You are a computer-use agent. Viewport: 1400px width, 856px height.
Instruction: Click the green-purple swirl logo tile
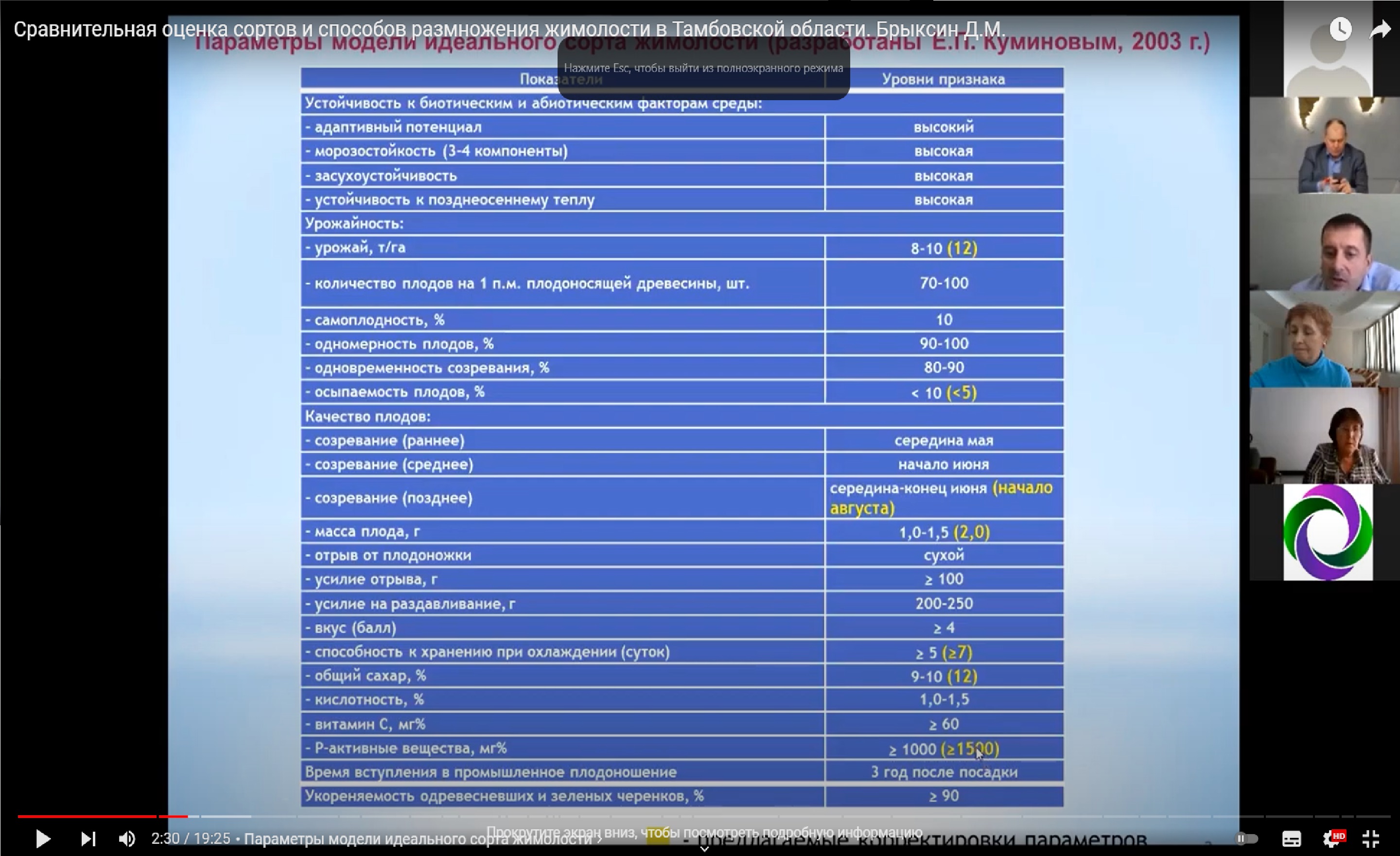click(1328, 532)
